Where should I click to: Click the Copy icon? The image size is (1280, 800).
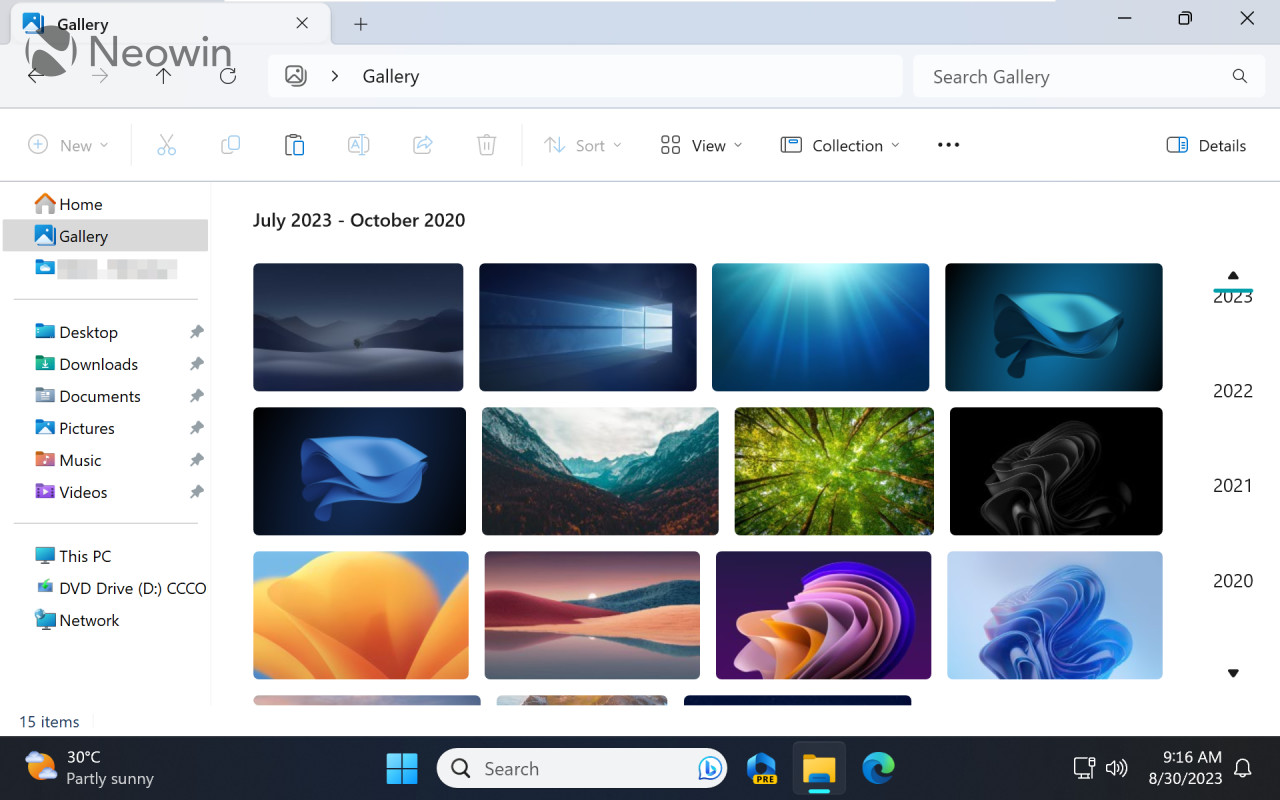pos(230,144)
